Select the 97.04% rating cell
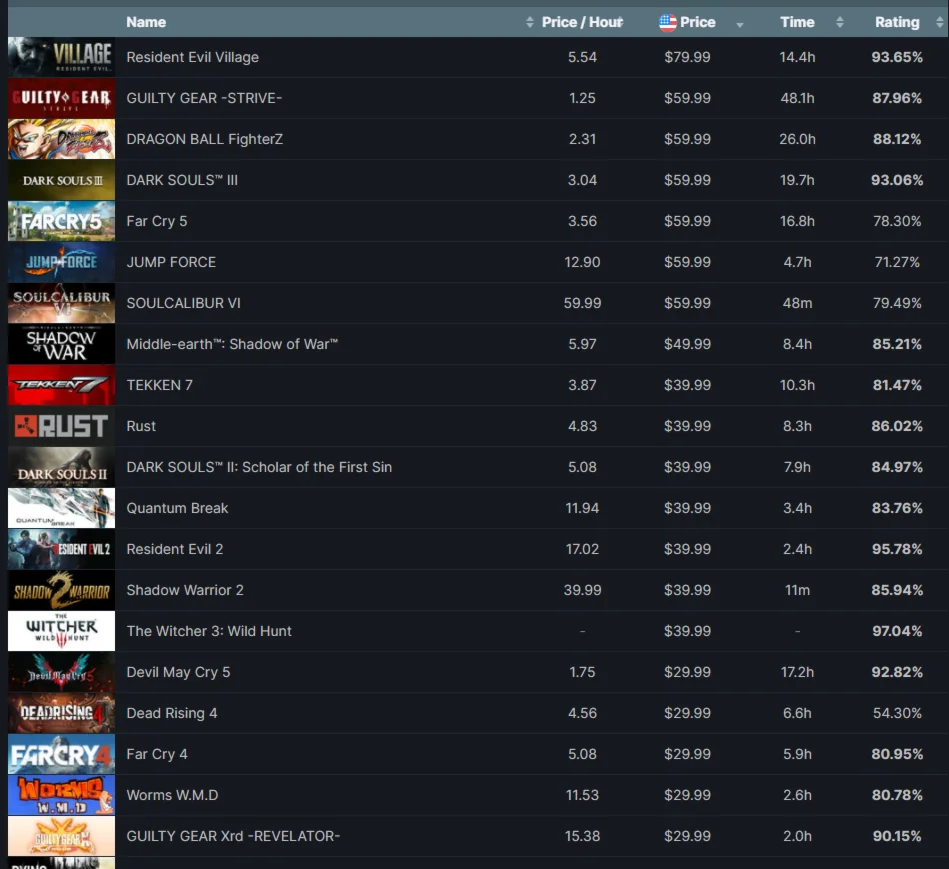 pos(896,631)
